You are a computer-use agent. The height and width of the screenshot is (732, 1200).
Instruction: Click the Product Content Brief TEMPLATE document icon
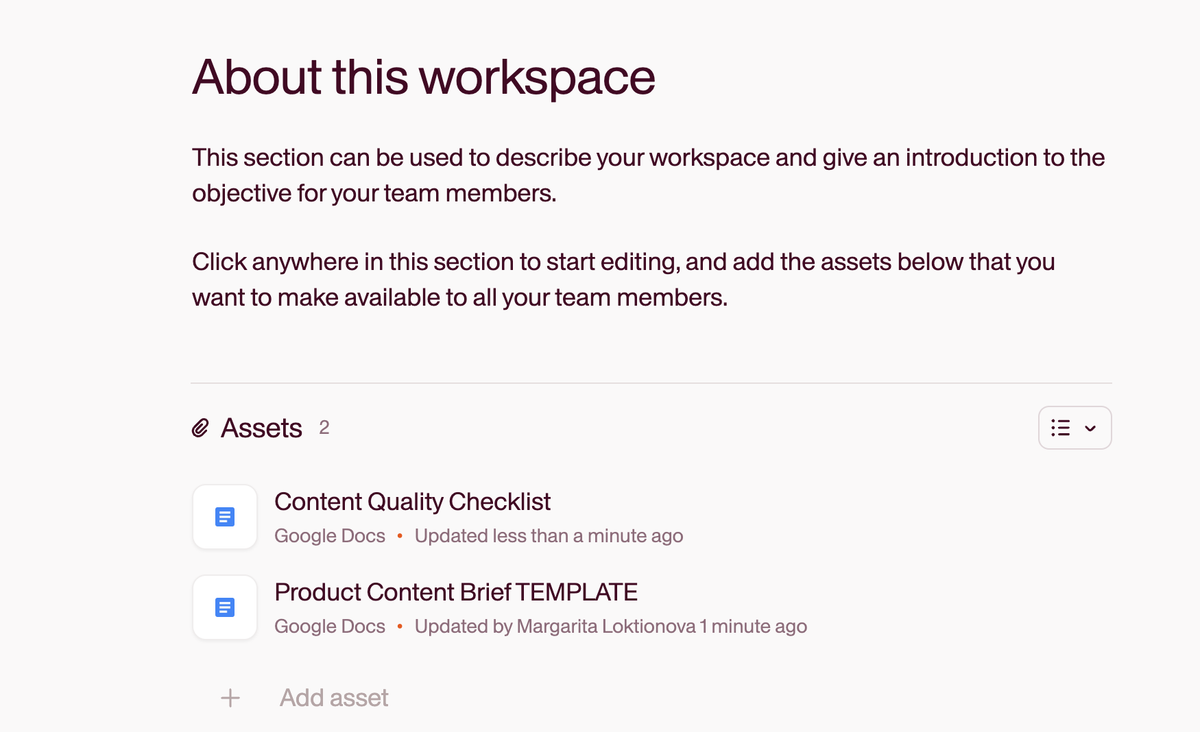click(225, 608)
